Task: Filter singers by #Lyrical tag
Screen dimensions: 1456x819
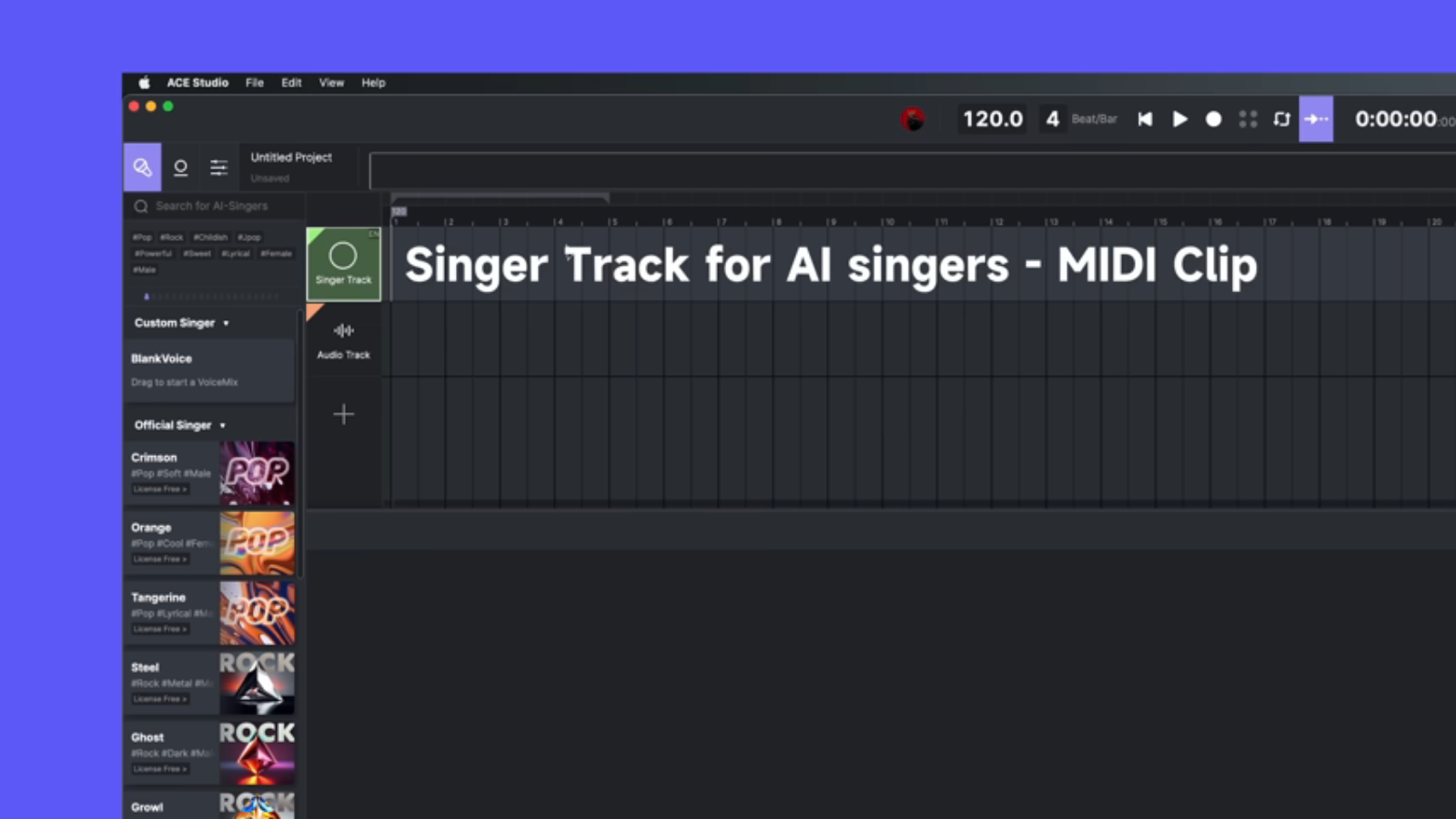Action: point(237,254)
